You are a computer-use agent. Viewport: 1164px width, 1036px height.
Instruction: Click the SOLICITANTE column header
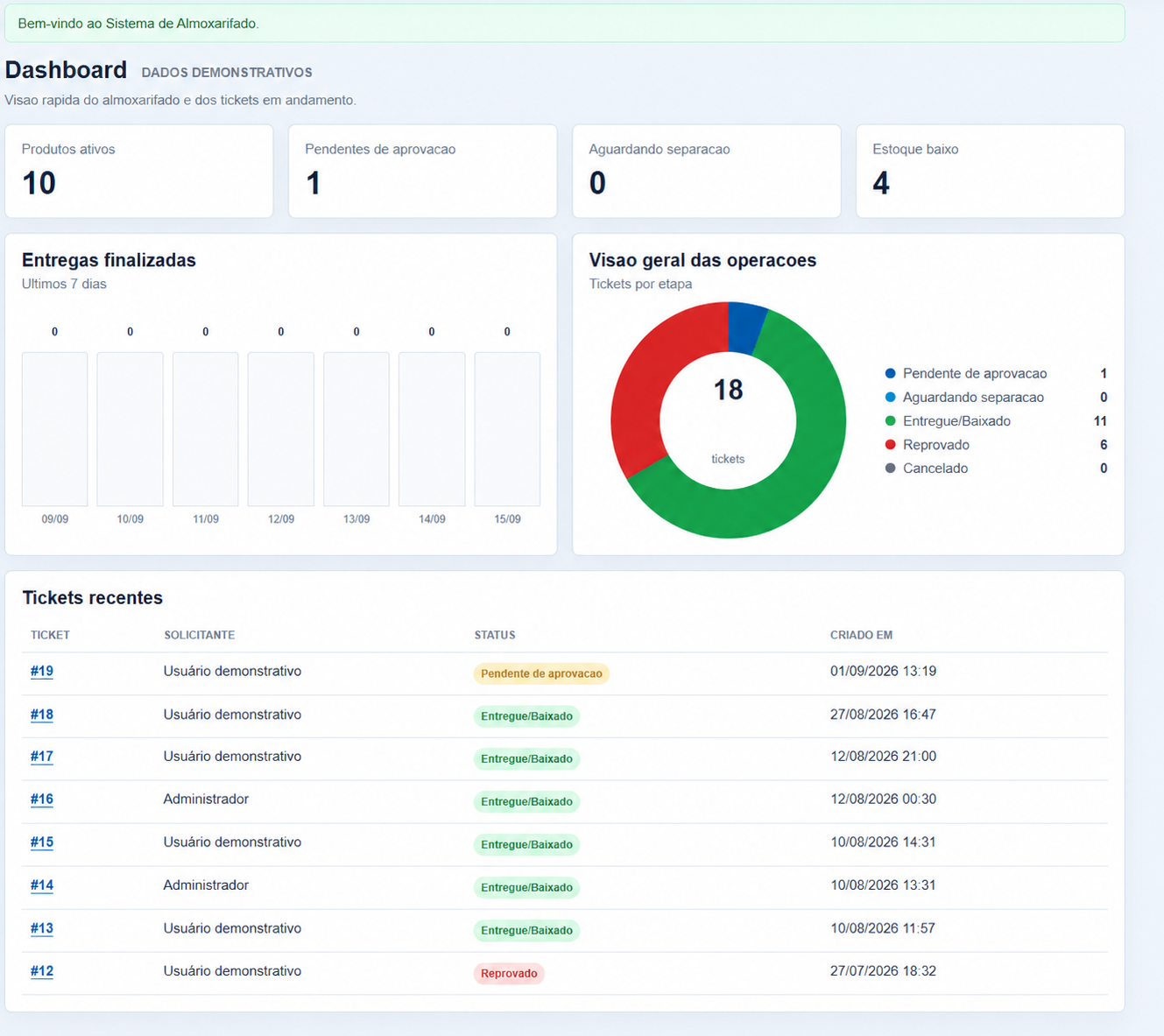click(x=200, y=635)
